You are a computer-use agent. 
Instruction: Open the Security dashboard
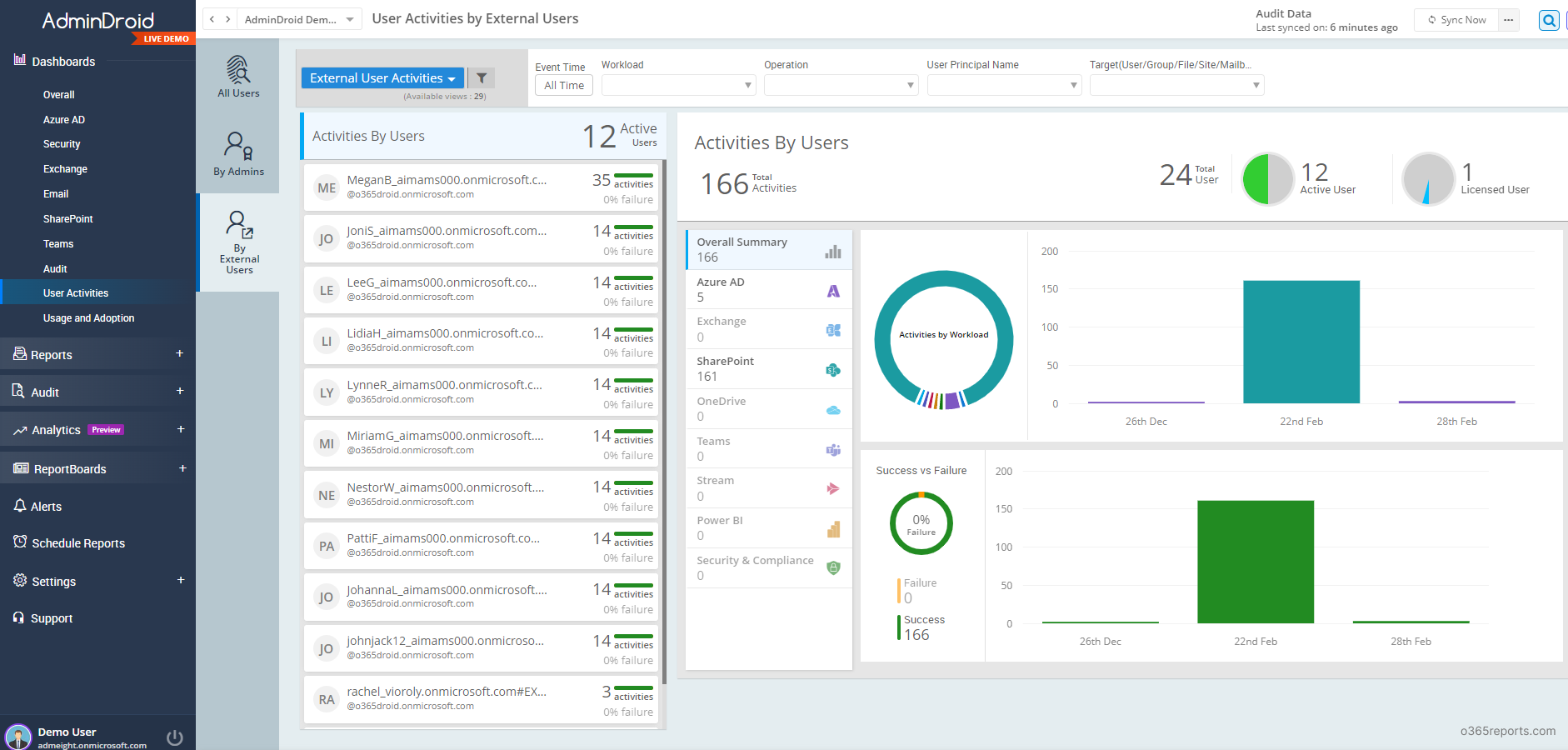[62, 144]
